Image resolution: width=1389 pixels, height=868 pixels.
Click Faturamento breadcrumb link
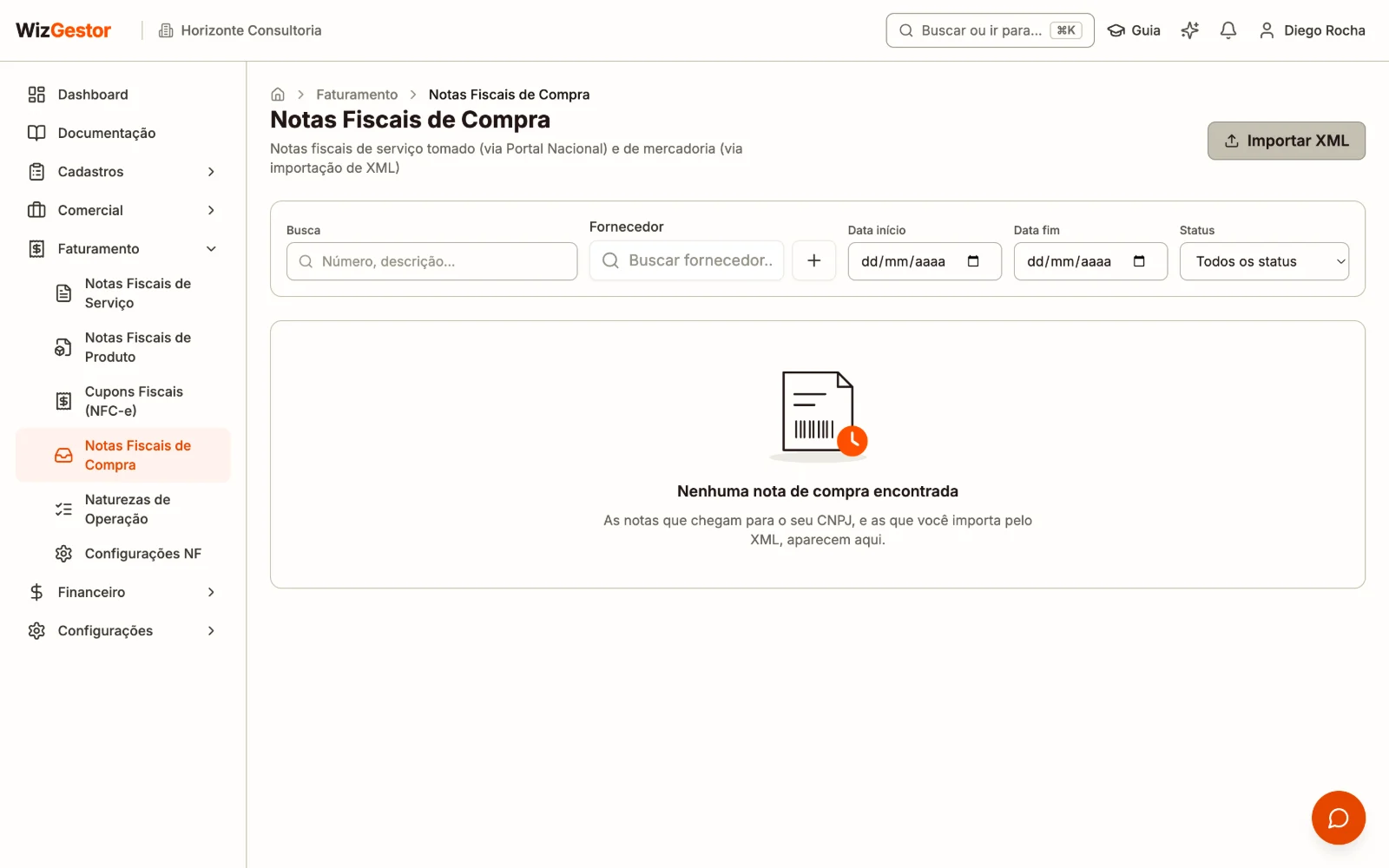[x=357, y=95]
